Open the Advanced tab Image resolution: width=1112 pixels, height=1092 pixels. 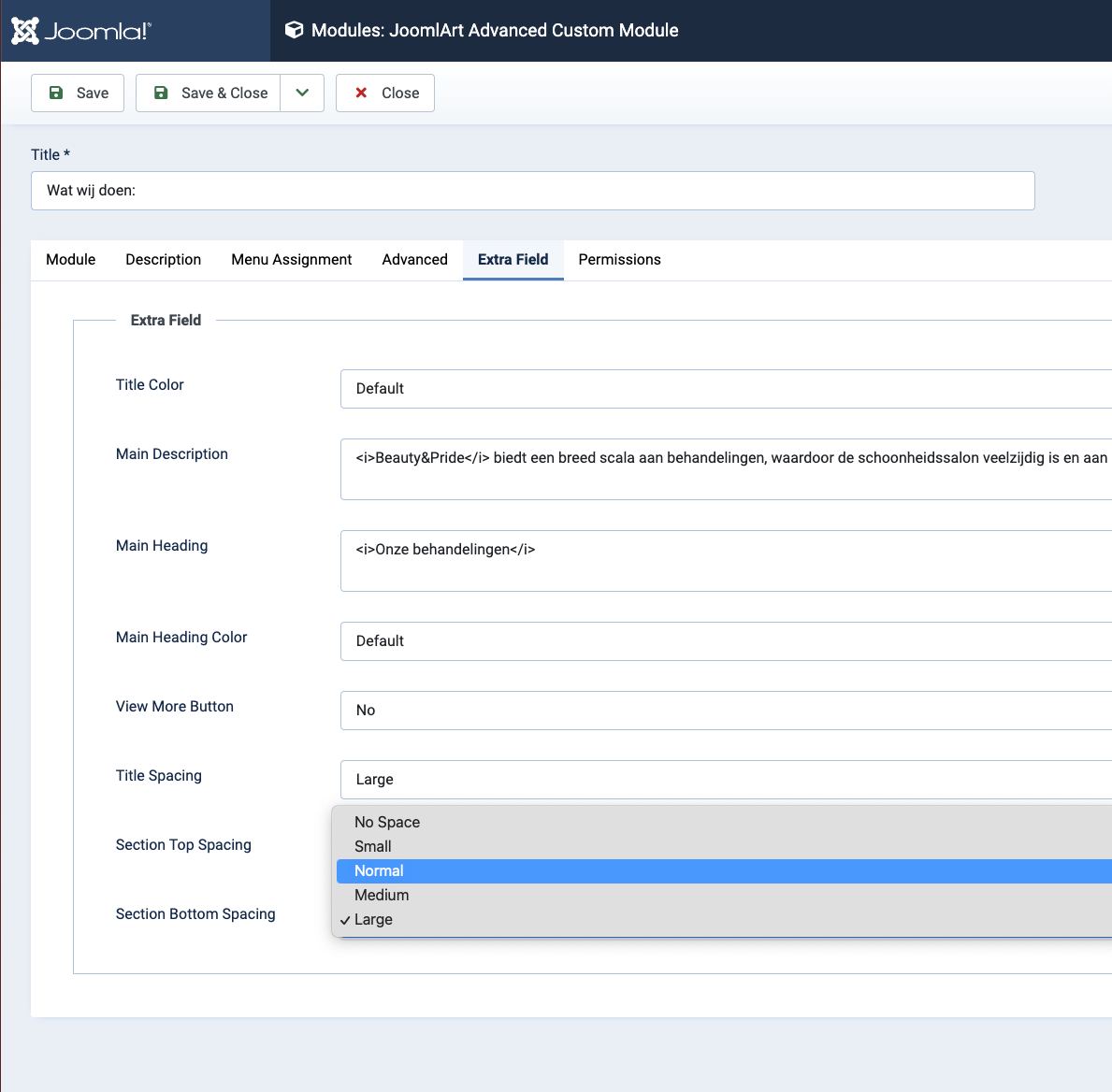(414, 260)
